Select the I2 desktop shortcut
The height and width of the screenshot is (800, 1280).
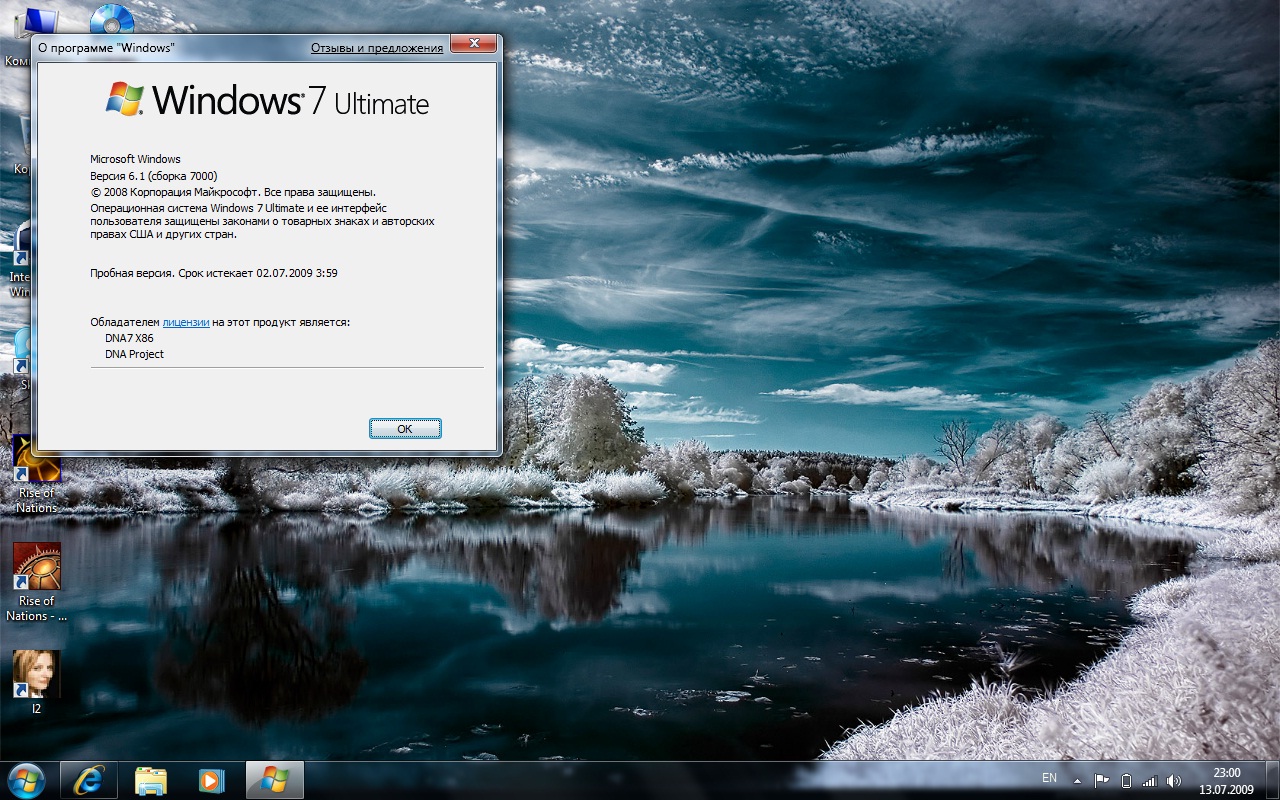[37, 675]
